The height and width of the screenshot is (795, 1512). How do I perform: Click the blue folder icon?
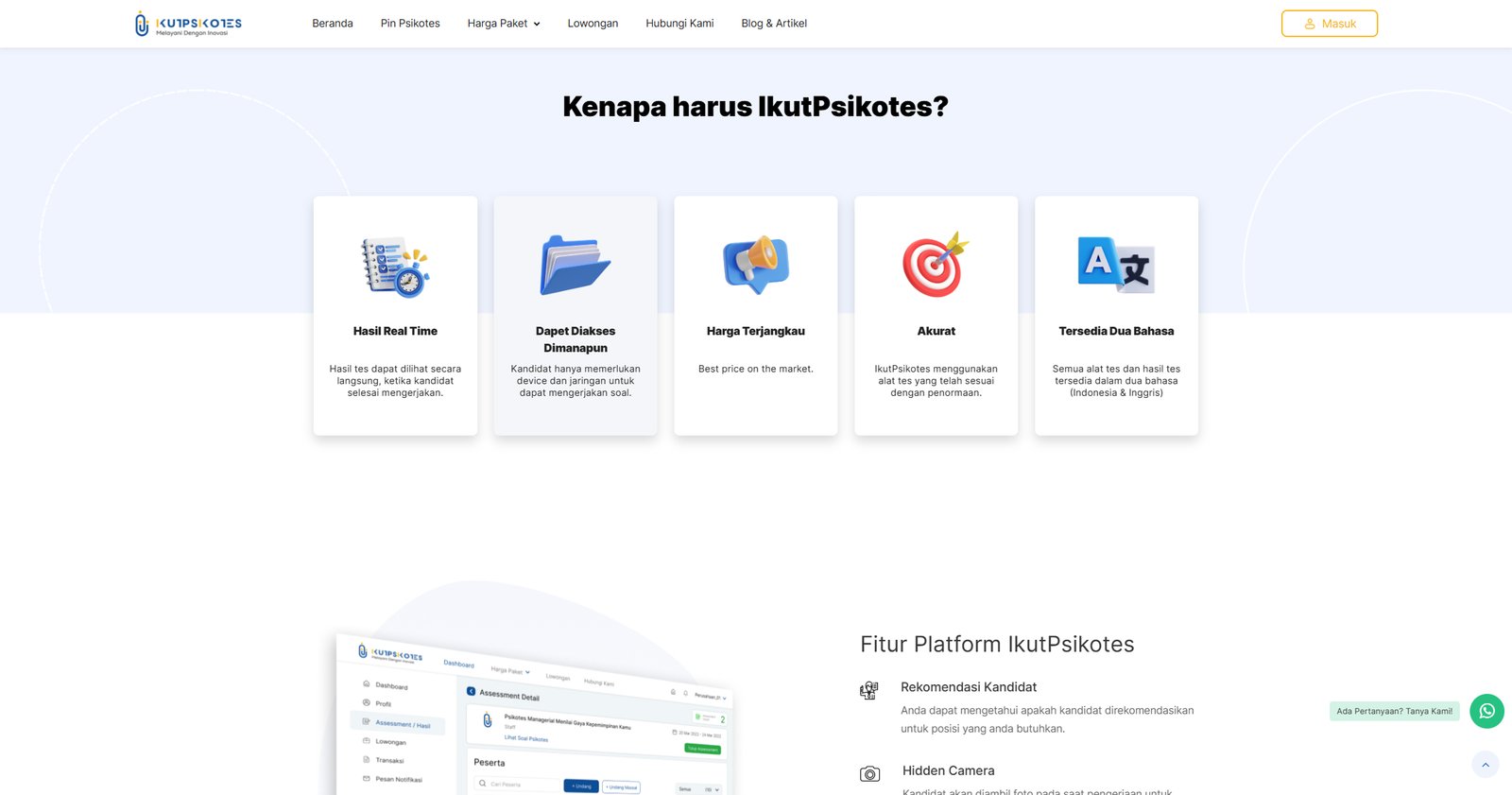tap(576, 265)
